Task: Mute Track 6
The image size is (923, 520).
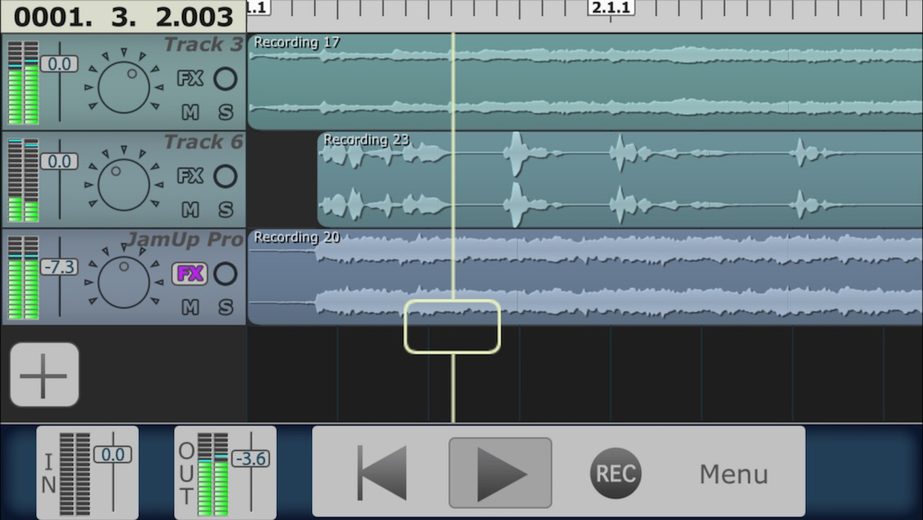Action: click(190, 209)
